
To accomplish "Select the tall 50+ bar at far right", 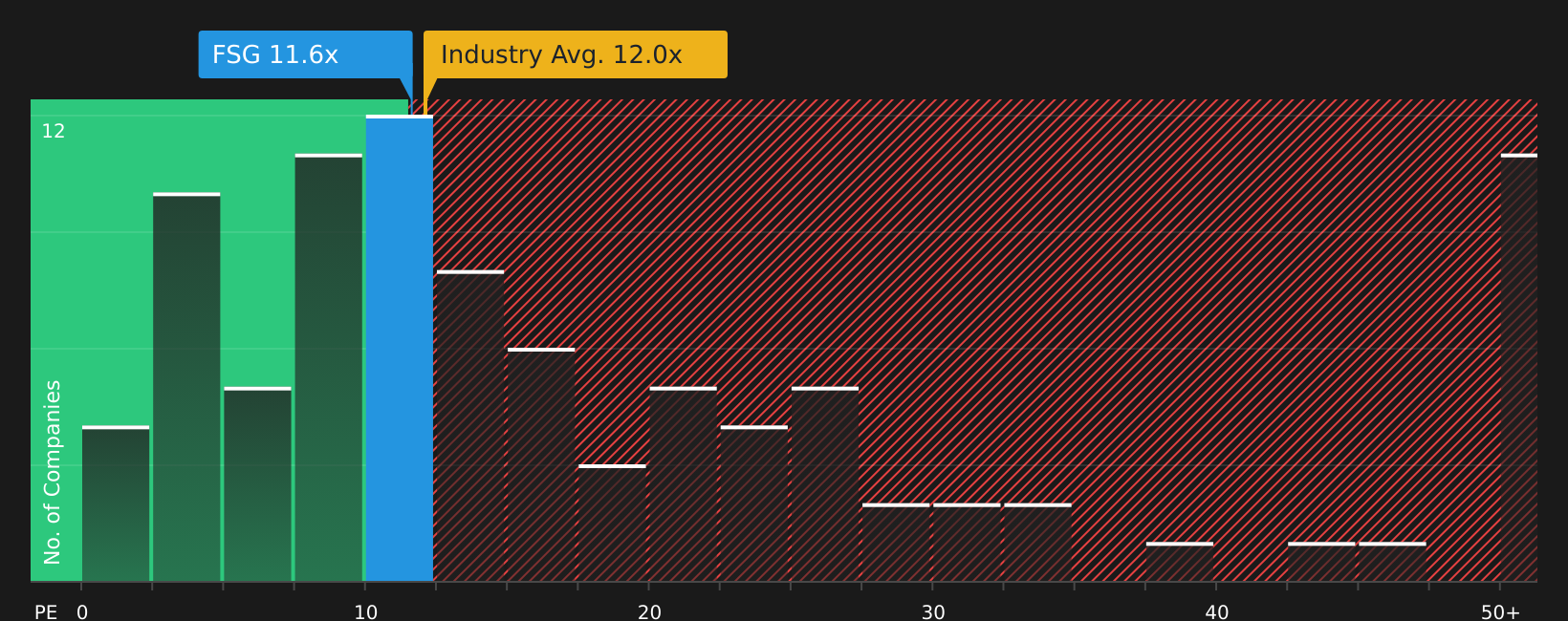I will click(x=1519, y=368).
